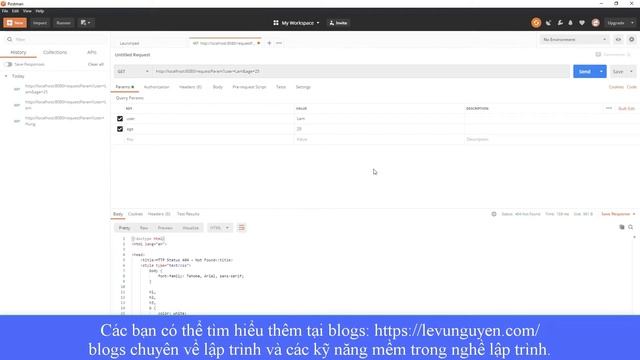Open the View menu

tap(27, 11)
